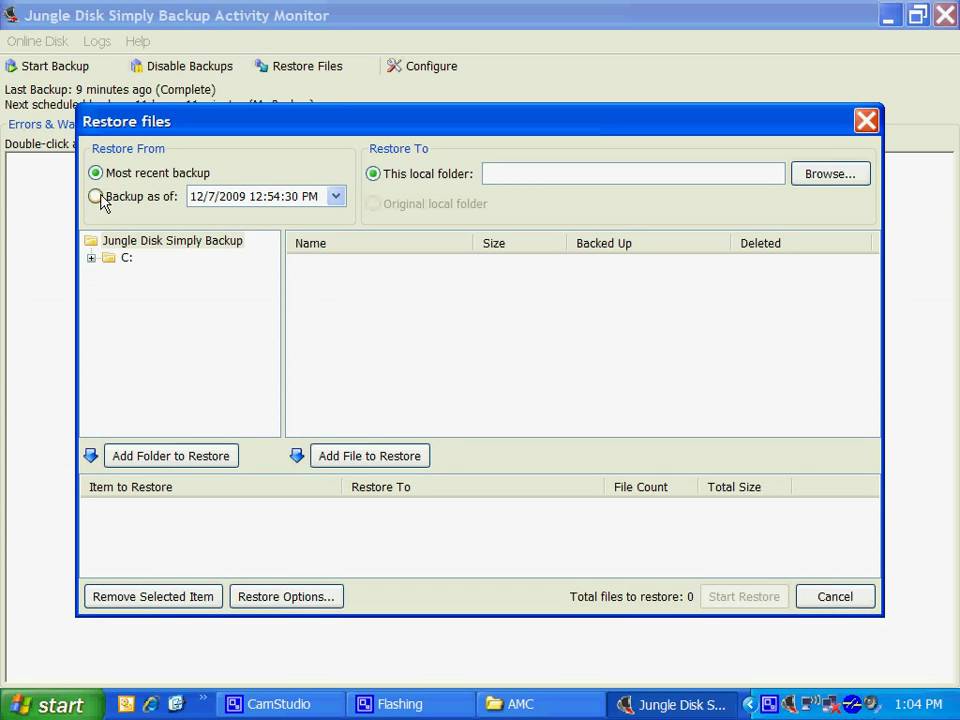Click the Jungle Disk Simply Backup root folder icon
Screen dimensions: 960x720
[x=91, y=241]
